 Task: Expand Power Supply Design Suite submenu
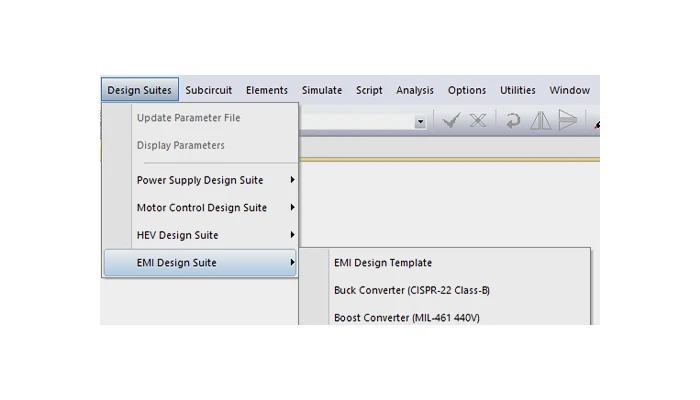pyautogui.click(x=201, y=180)
